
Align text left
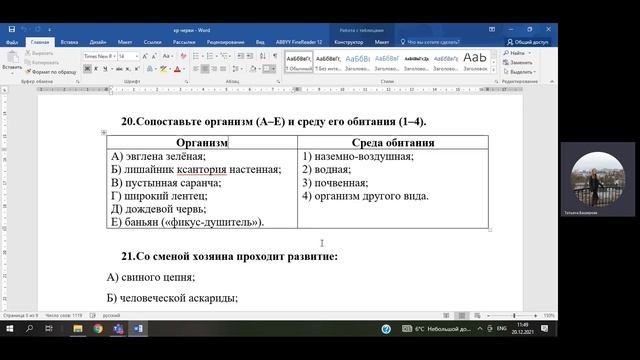tap(196, 69)
